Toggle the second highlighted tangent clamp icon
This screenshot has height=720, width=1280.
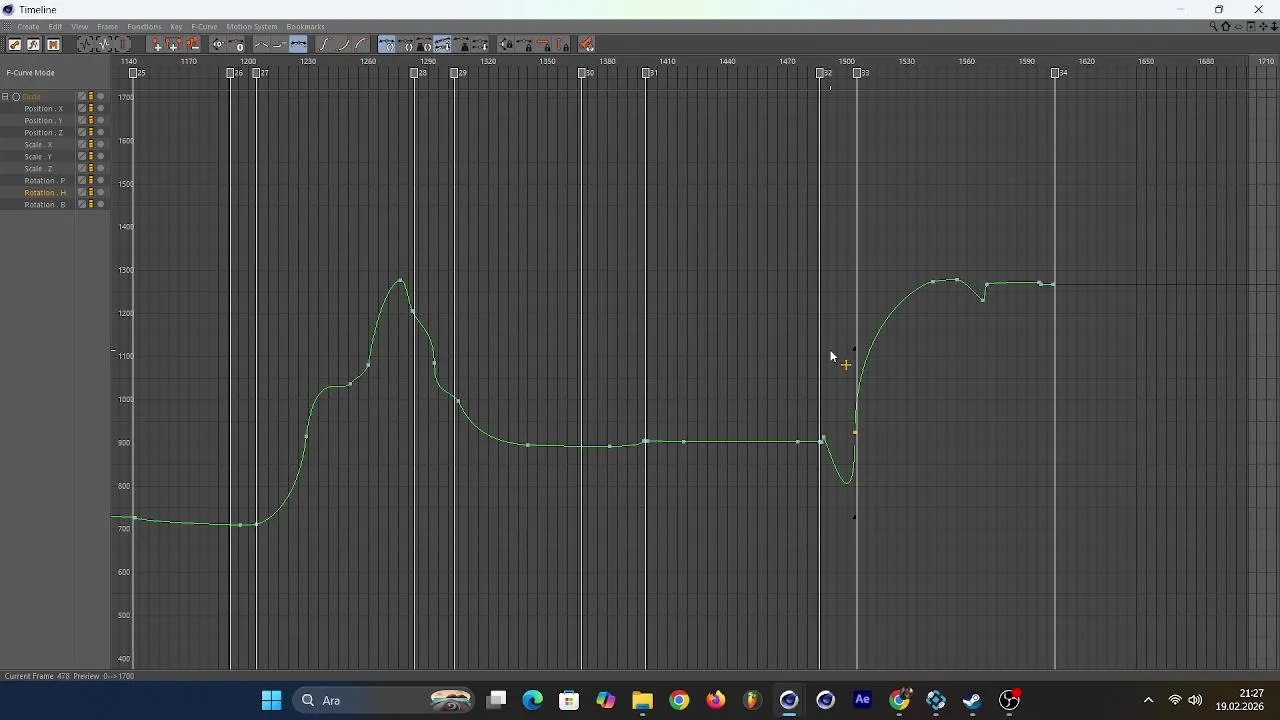(443, 45)
